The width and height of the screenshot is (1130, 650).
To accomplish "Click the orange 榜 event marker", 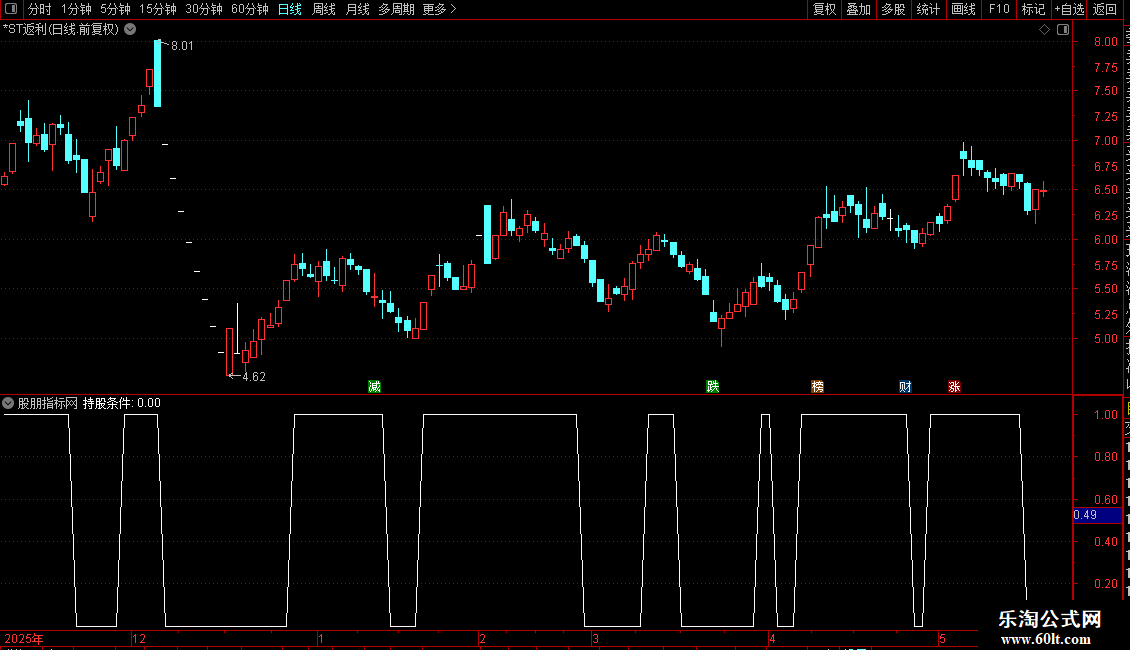I will 817,386.
